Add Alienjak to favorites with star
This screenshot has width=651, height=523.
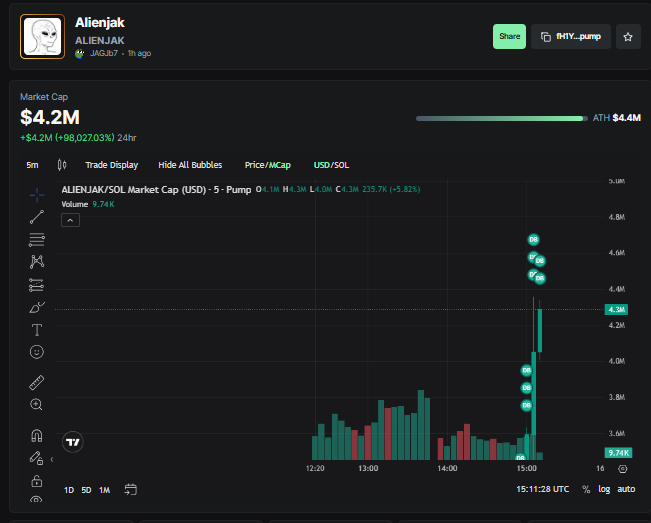[628, 37]
